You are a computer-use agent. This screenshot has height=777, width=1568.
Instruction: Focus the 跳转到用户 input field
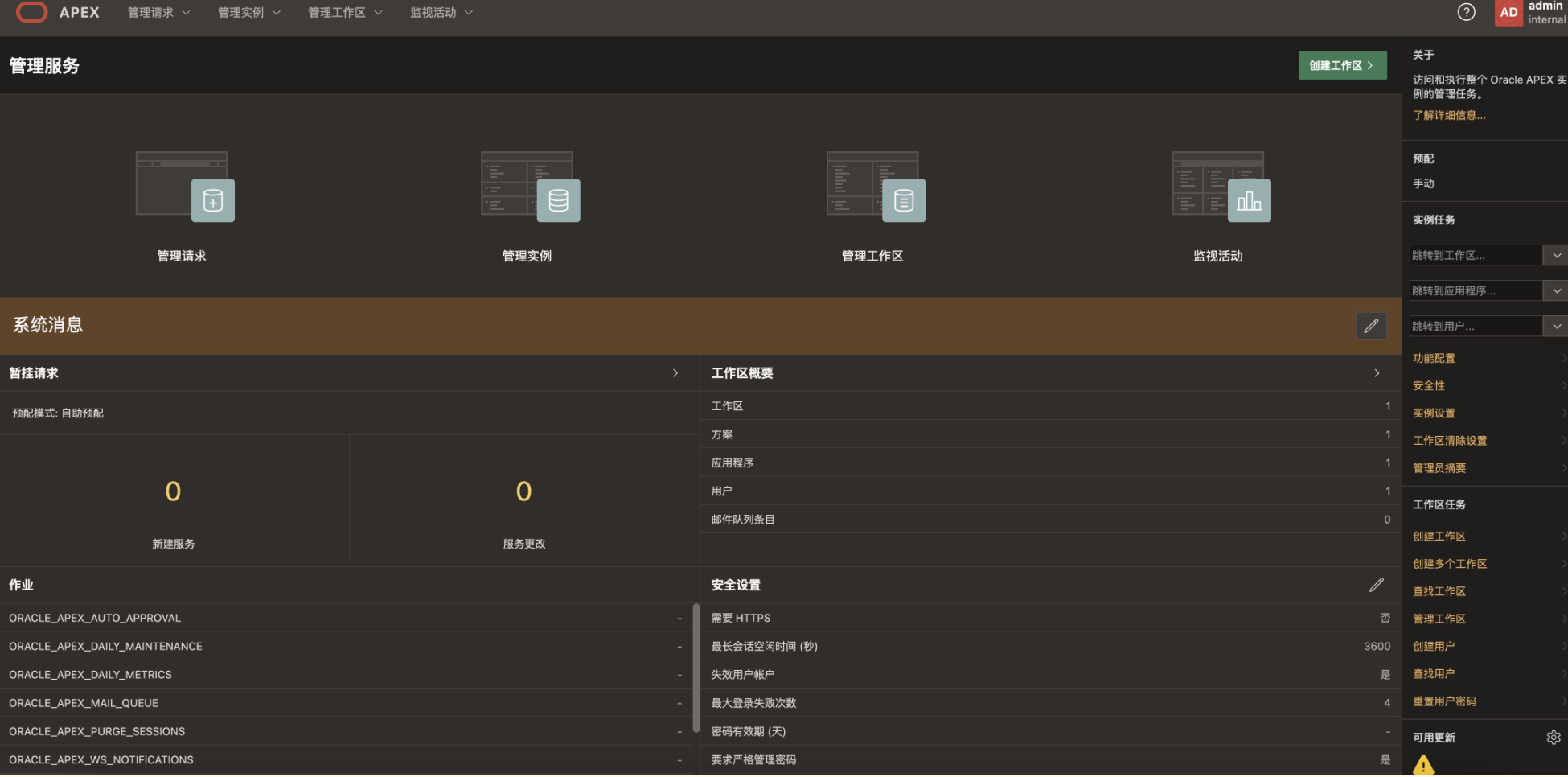1476,326
